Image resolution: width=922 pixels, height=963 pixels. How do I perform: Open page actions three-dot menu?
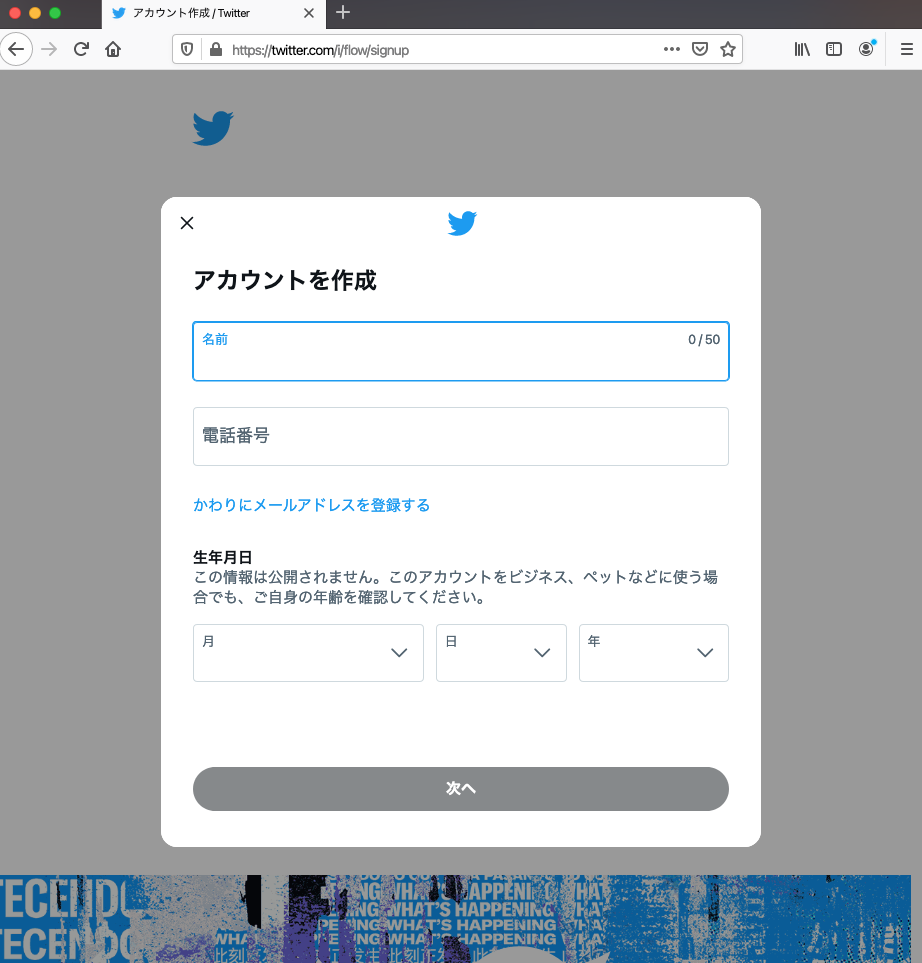point(671,49)
